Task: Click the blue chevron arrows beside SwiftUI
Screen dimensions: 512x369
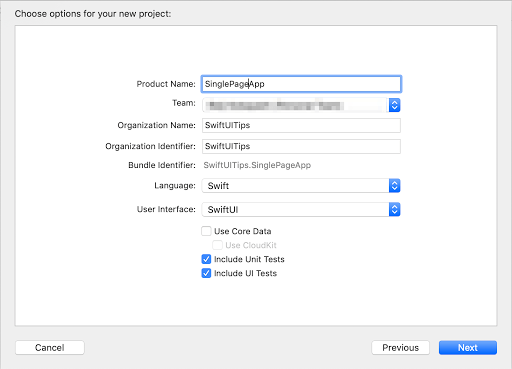Action: point(394,210)
